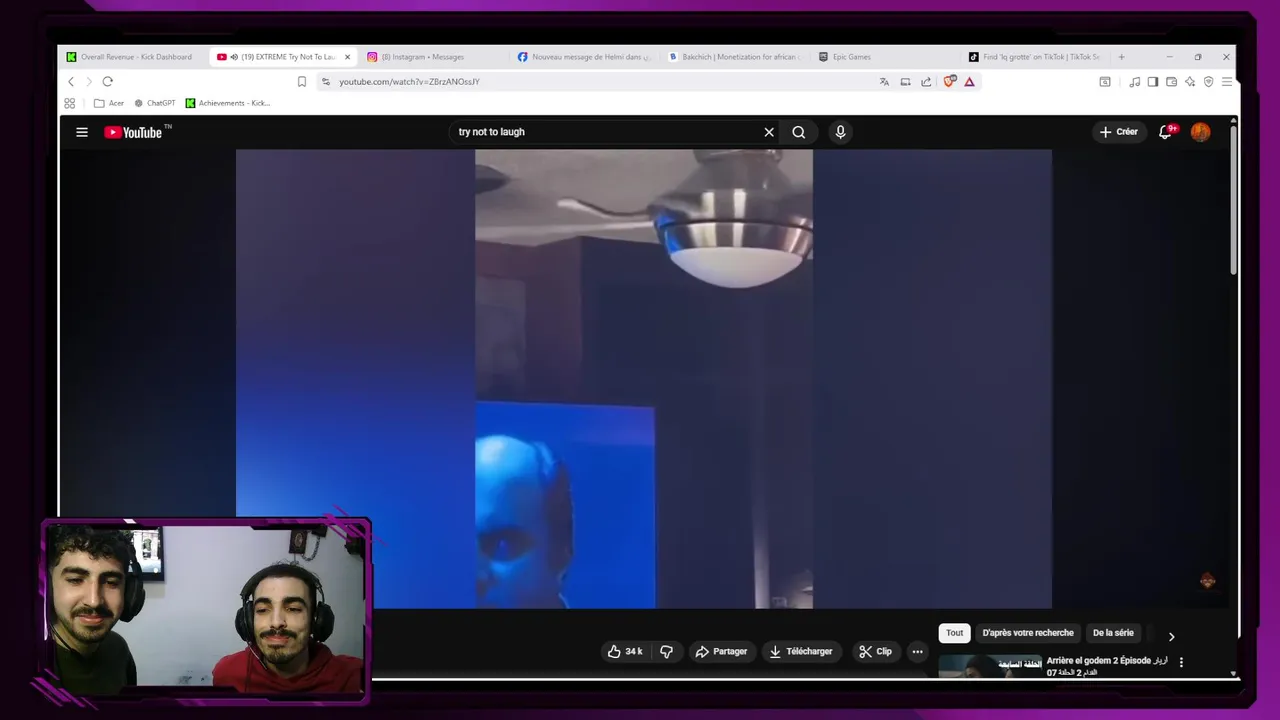The image size is (1280, 720).
Task: Open ChatGPT bookmark
Action: click(x=155, y=103)
